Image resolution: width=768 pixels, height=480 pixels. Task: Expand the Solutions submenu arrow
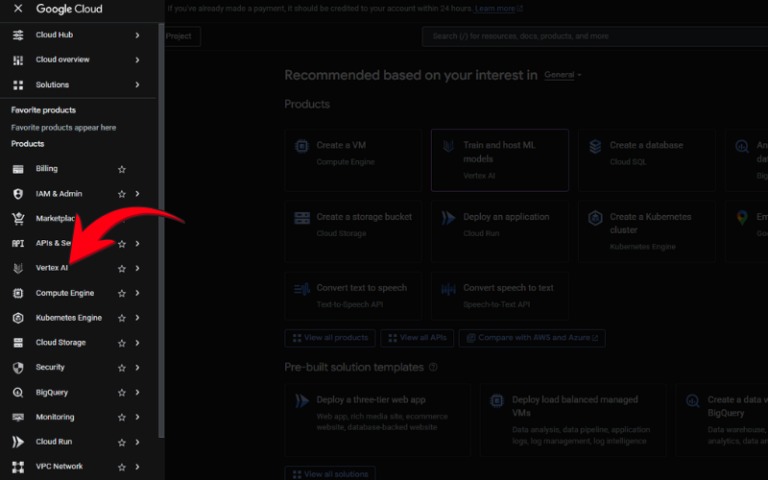pyautogui.click(x=137, y=85)
